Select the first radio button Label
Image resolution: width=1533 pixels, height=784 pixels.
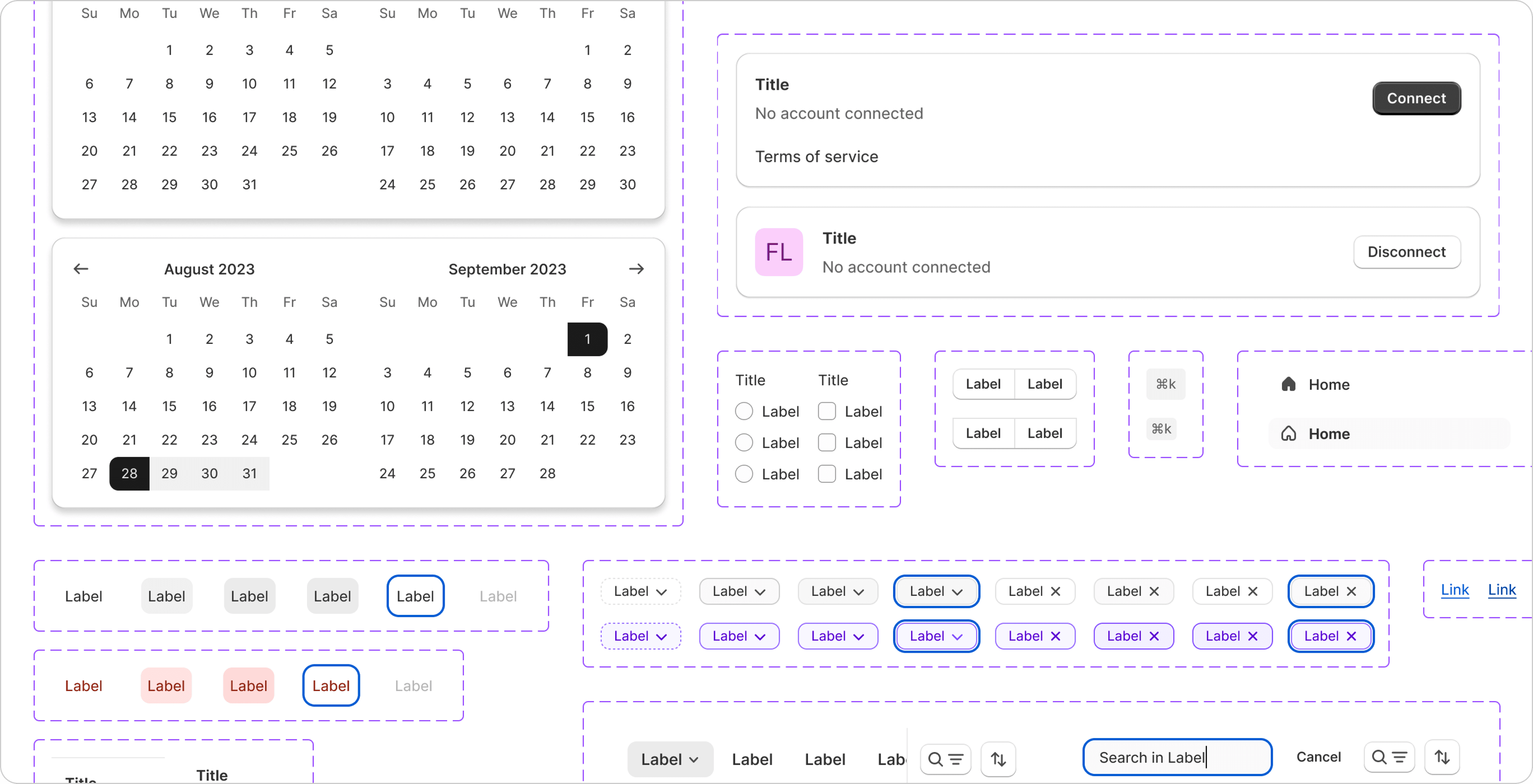tap(744, 411)
